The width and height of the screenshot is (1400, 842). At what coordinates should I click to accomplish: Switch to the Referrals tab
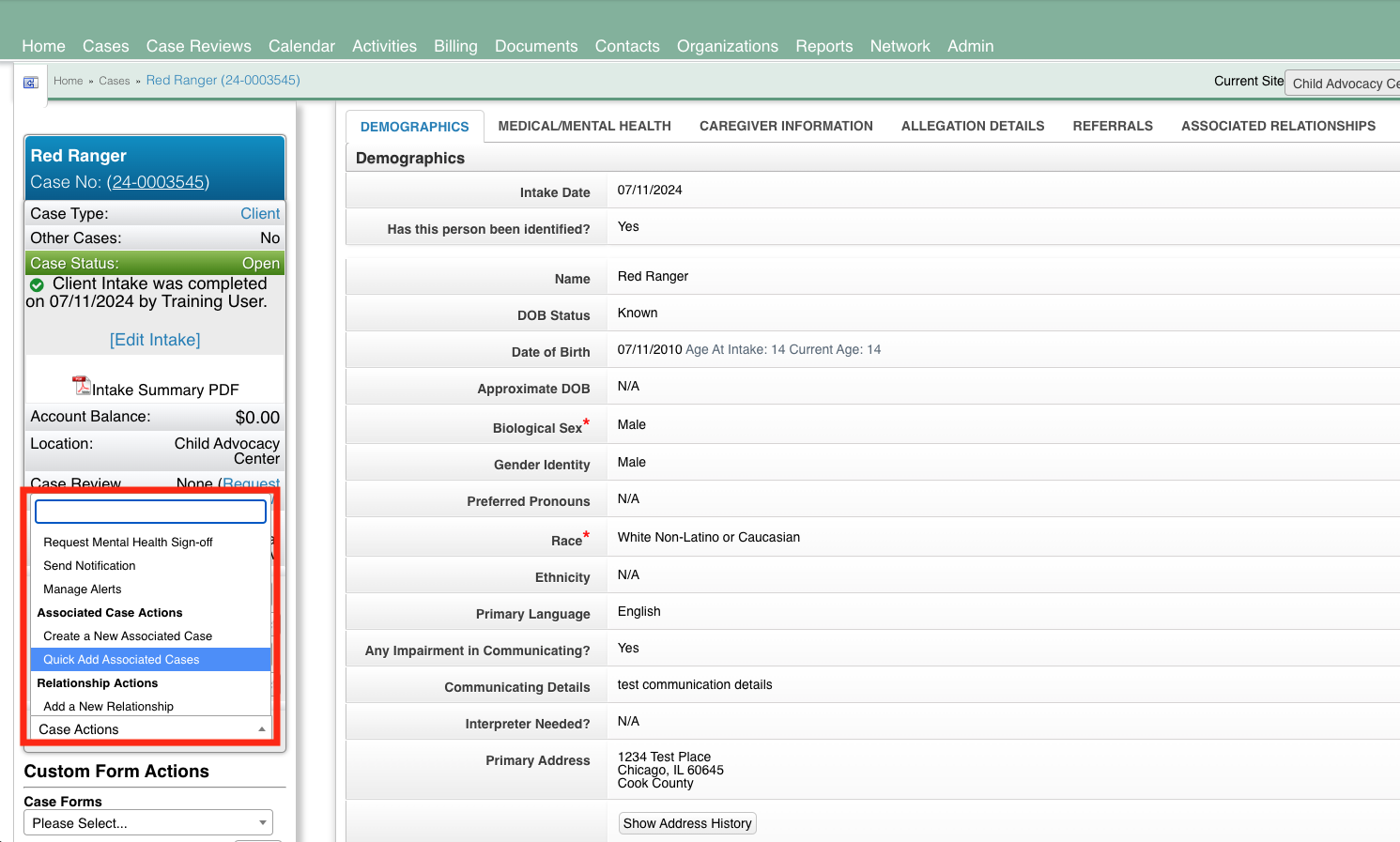point(1113,126)
